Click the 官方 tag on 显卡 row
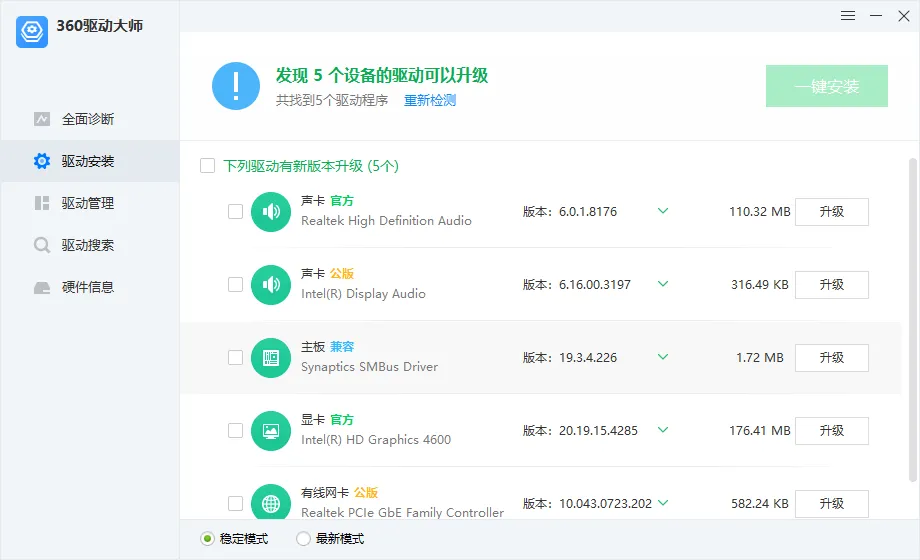Viewport: 920px width, 560px height. [342, 420]
